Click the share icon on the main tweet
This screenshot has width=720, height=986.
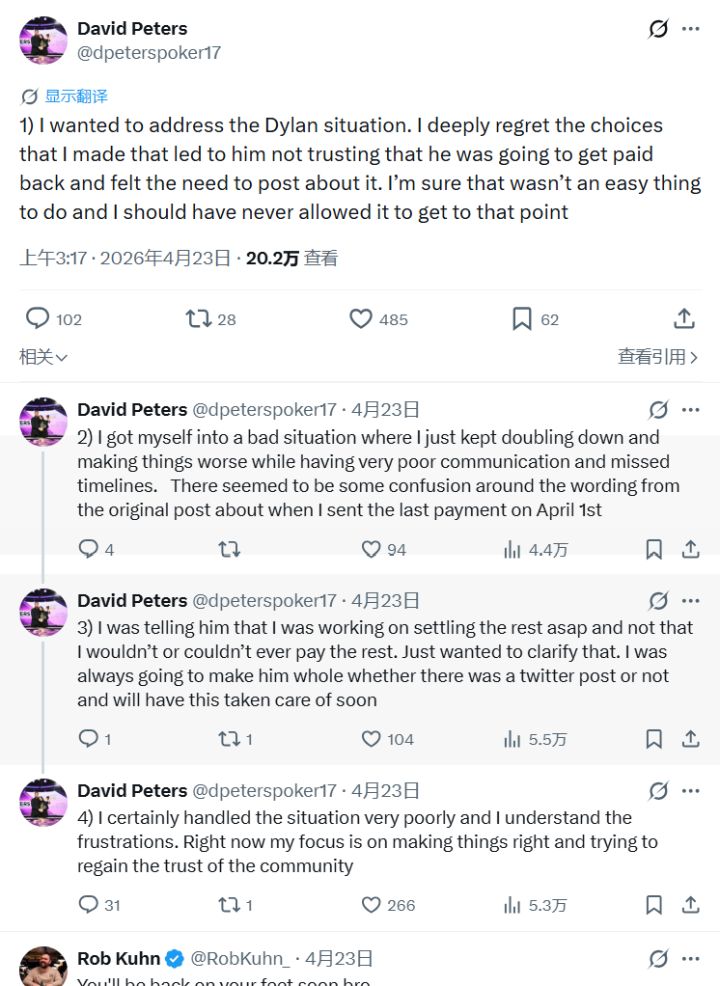tap(684, 318)
